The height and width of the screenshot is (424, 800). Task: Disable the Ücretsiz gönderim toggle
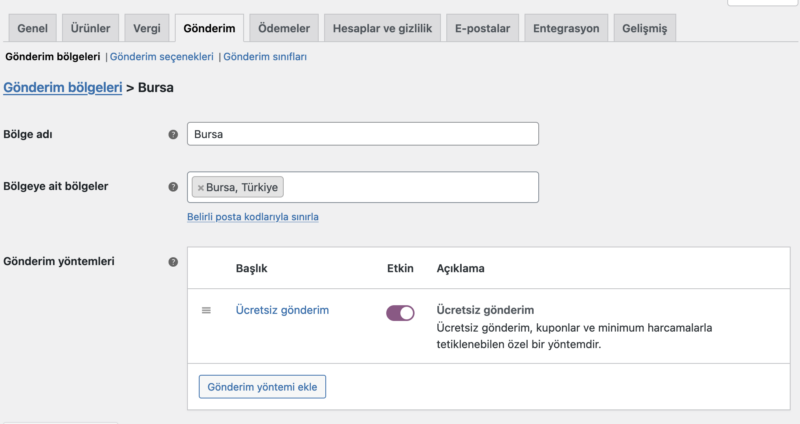click(x=400, y=313)
